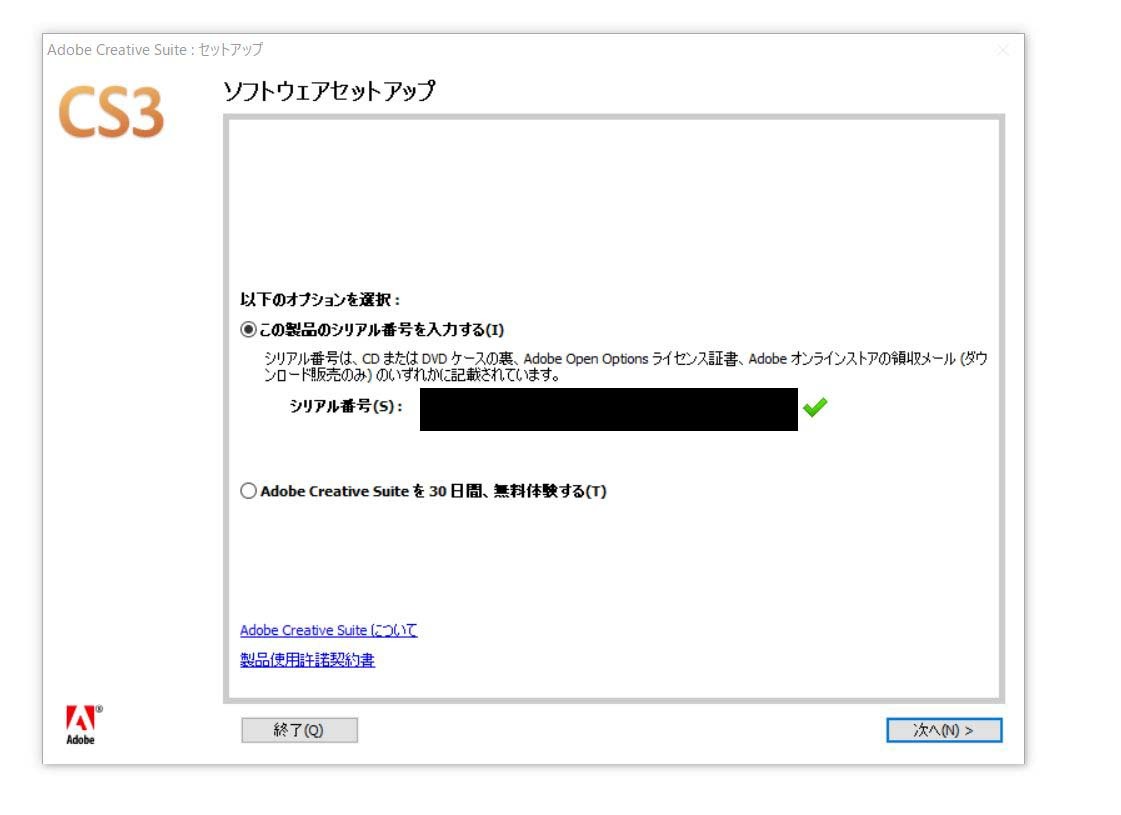The width and height of the screenshot is (1121, 815).
Task: Click inside the シリアル番号 input field
Action: [610, 412]
